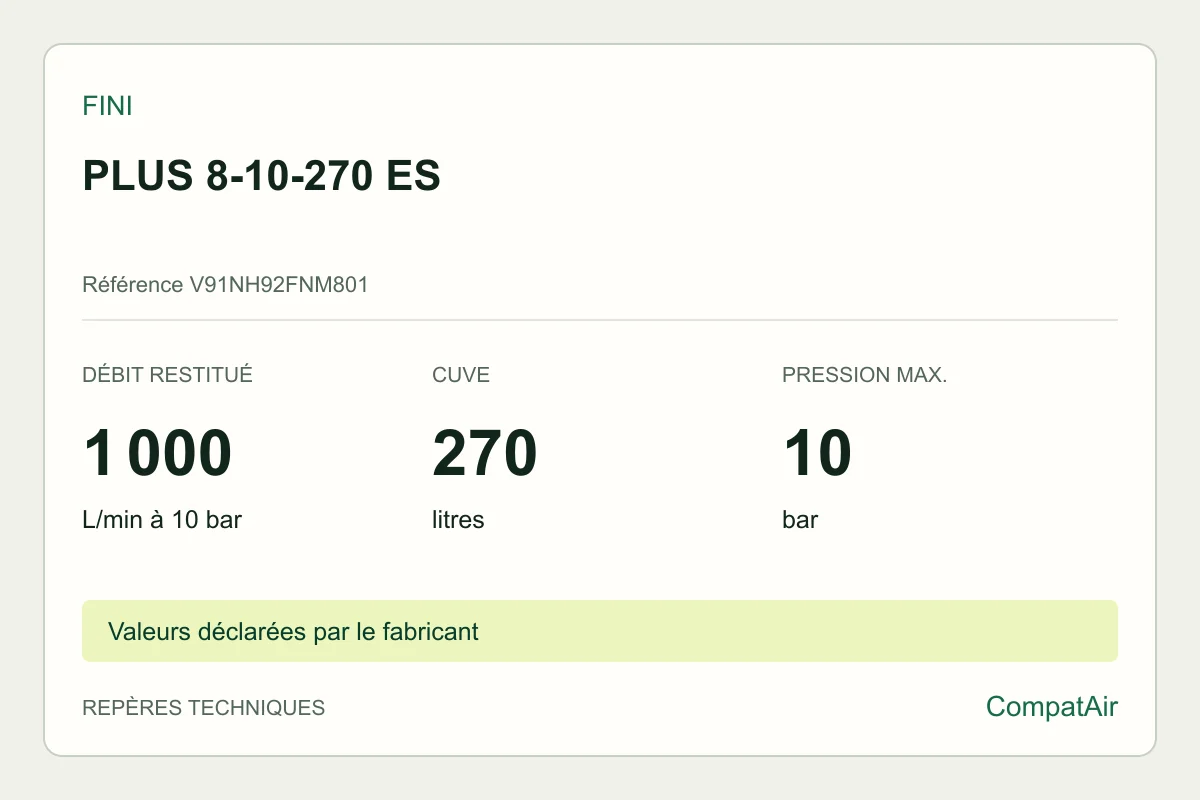1200x800 pixels.
Task: Click the REPÈRES TECHNIQUES footer label
Action: point(203,708)
